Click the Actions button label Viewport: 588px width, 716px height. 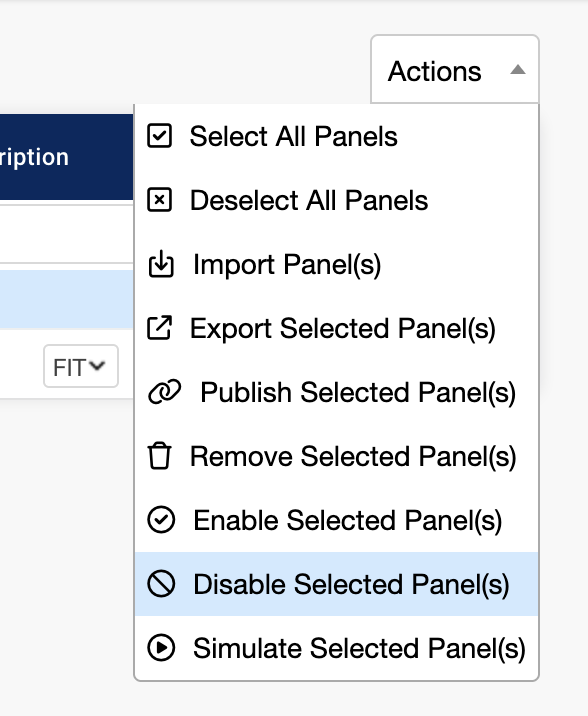coord(435,71)
